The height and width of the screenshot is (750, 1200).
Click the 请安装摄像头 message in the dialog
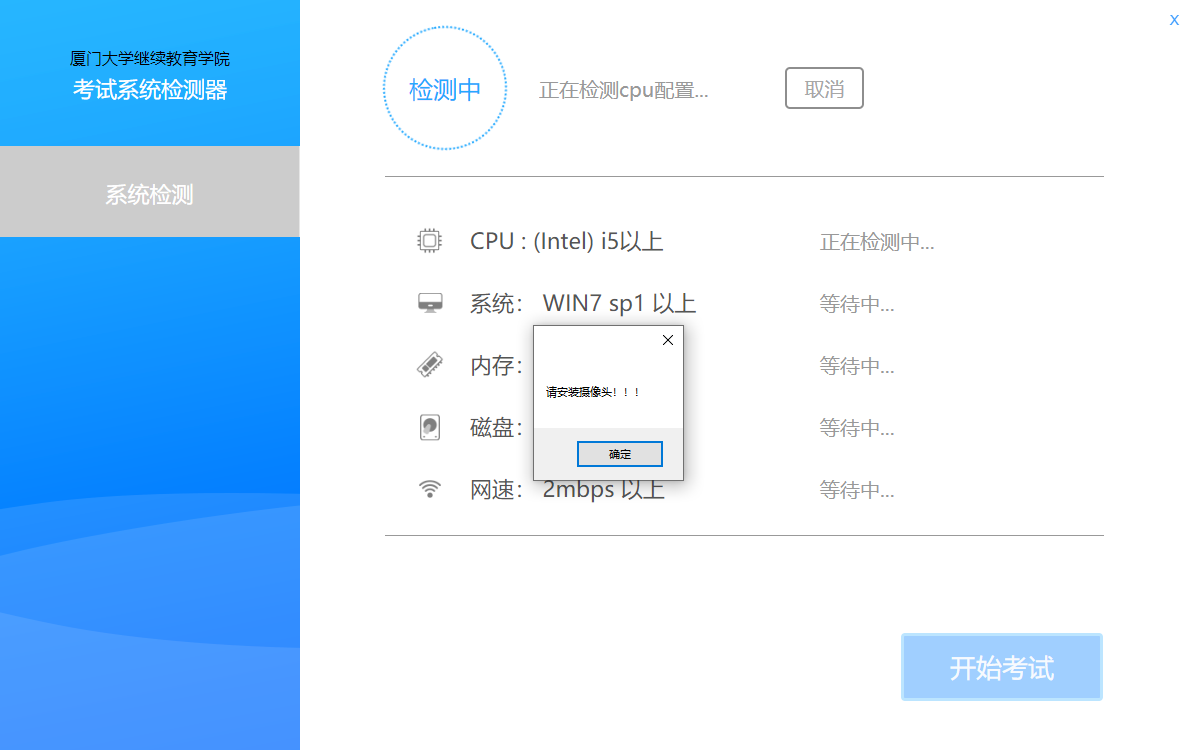[593, 392]
